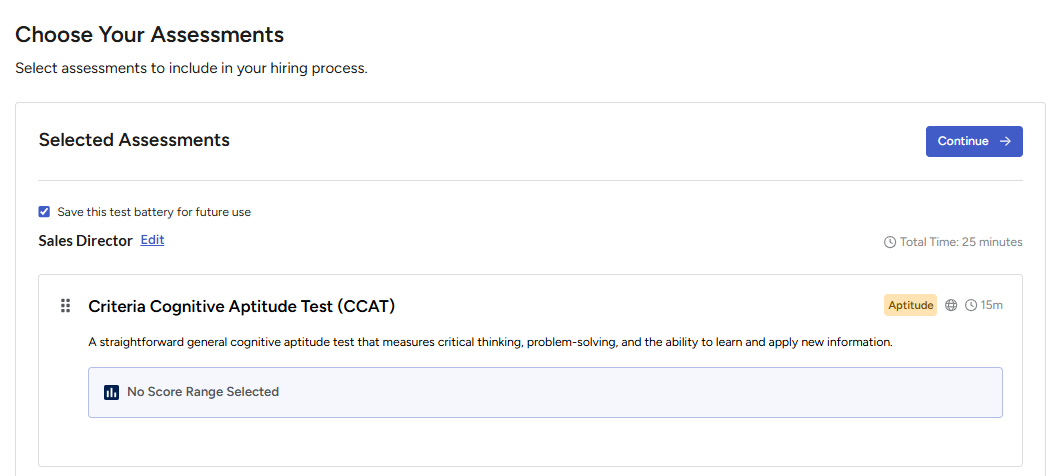Click the clock icon beside 15m
The image size is (1056, 476).
(x=970, y=305)
